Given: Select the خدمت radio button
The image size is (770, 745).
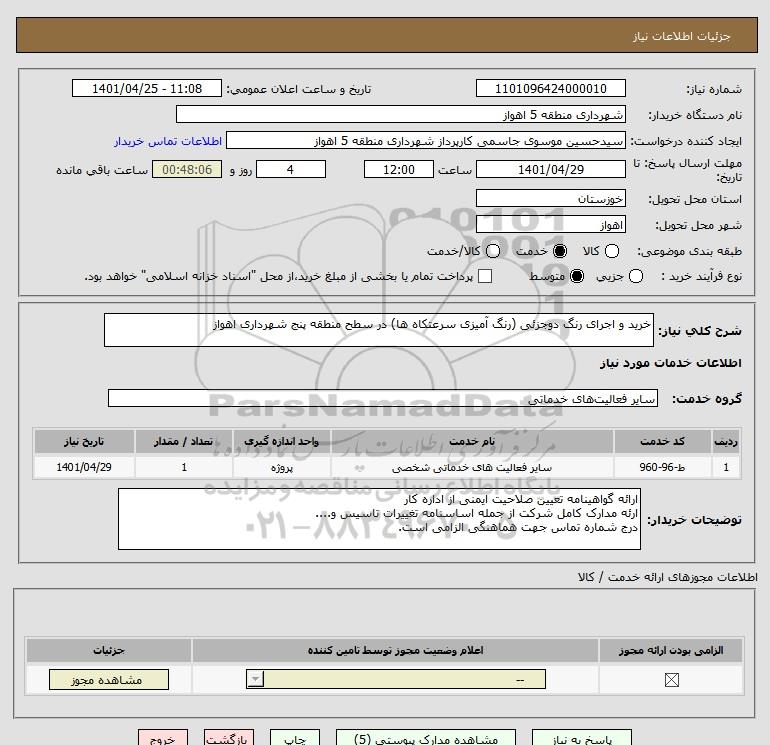Looking at the screenshot, I should click(559, 251).
